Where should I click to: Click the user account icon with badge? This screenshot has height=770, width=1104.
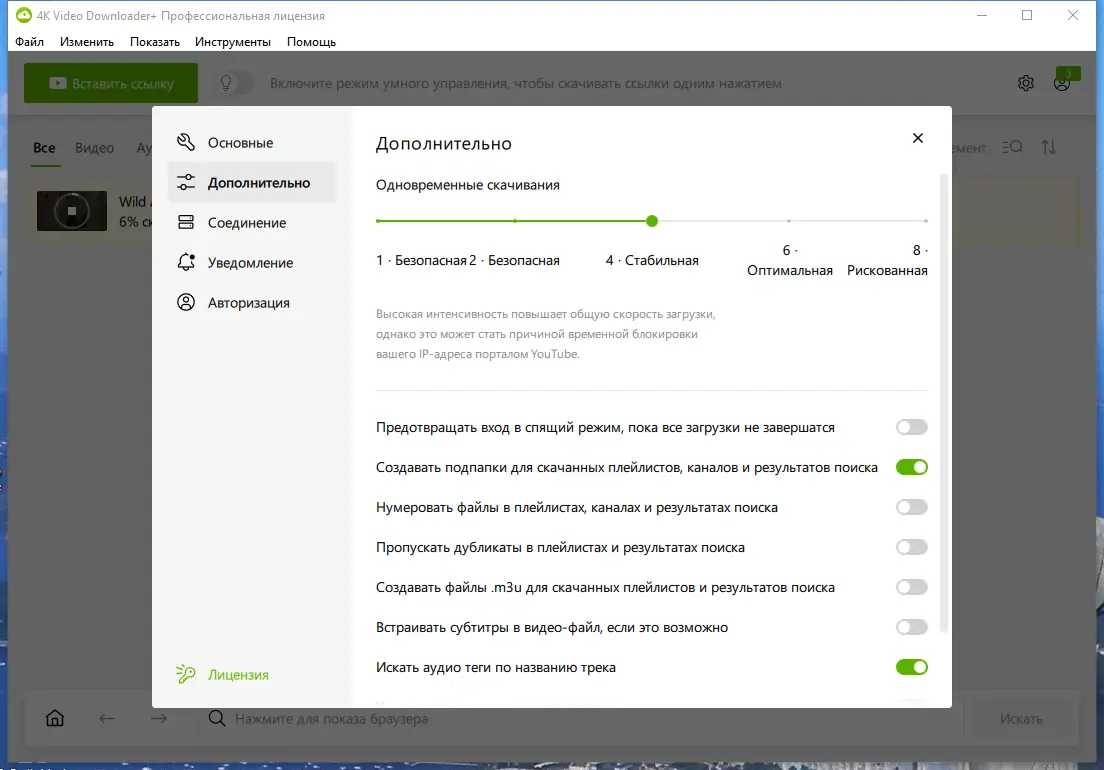tap(1062, 83)
